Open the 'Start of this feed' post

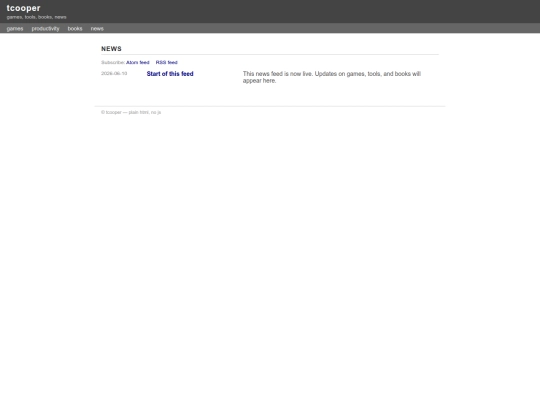tap(170, 74)
